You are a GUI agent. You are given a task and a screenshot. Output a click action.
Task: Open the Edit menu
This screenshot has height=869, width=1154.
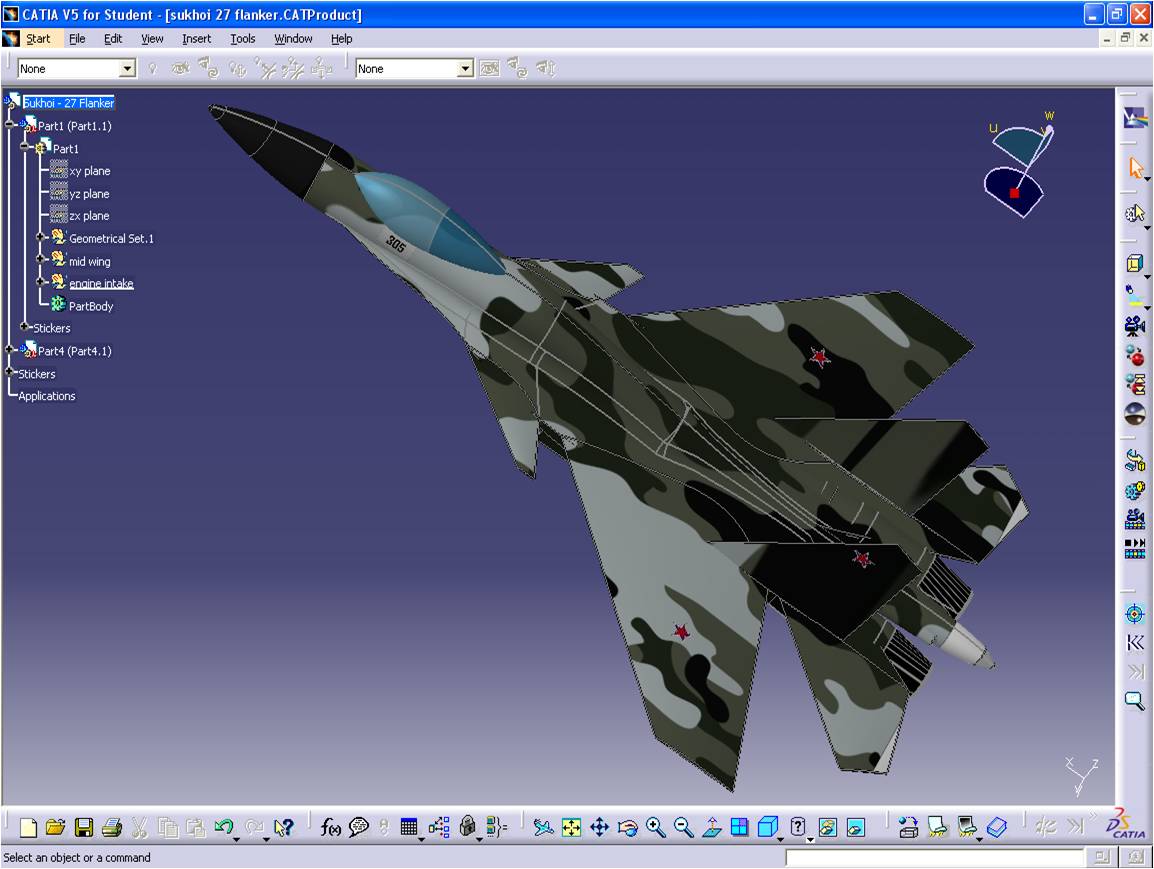(113, 38)
